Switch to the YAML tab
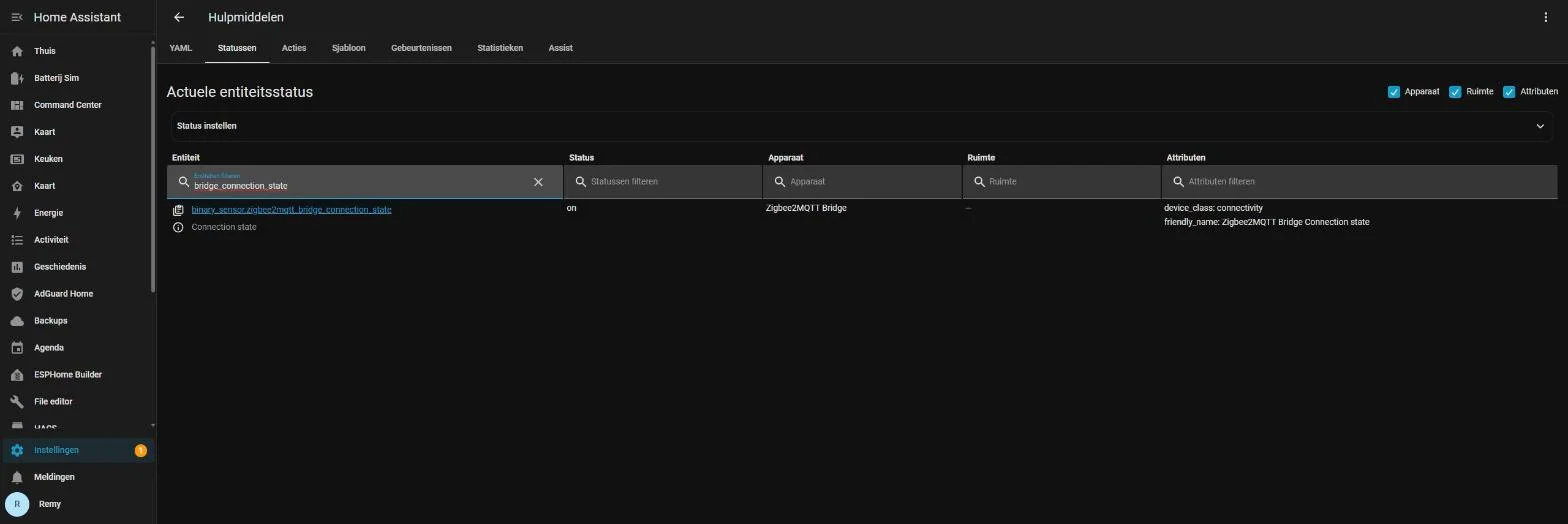The width and height of the screenshot is (1568, 524). (181, 48)
